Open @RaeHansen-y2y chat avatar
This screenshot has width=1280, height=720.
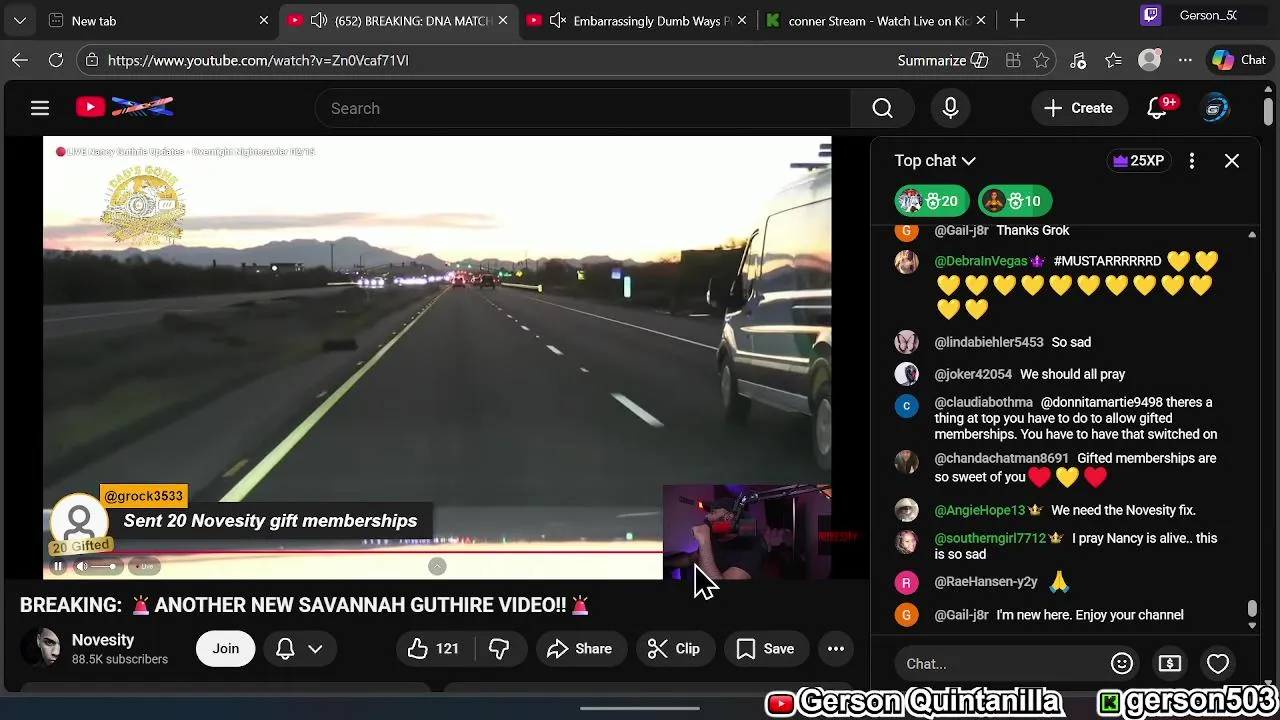click(906, 582)
